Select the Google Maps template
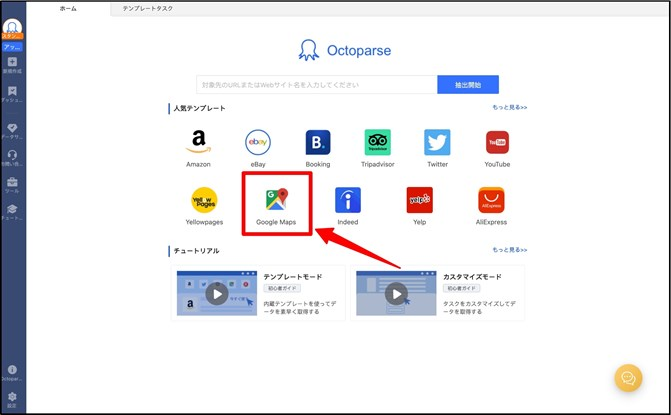This screenshot has width=671, height=415. click(276, 205)
